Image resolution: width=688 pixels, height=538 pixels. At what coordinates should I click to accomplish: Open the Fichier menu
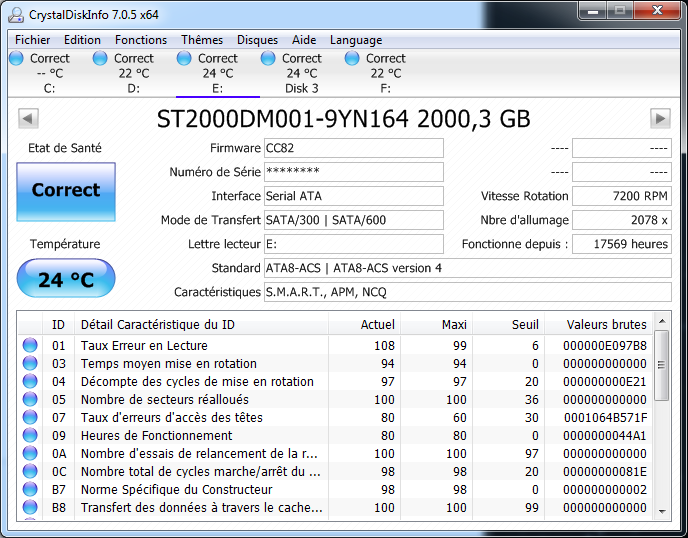[x=32, y=40]
